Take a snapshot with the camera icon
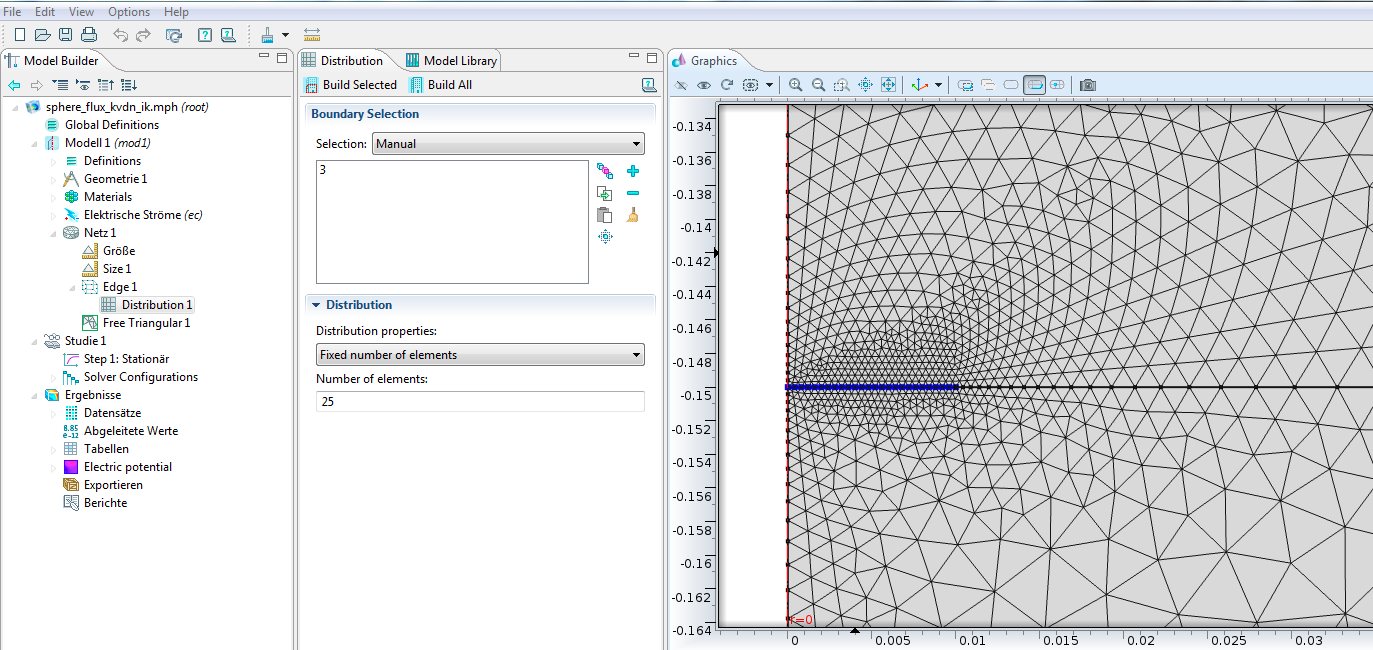 click(1088, 85)
